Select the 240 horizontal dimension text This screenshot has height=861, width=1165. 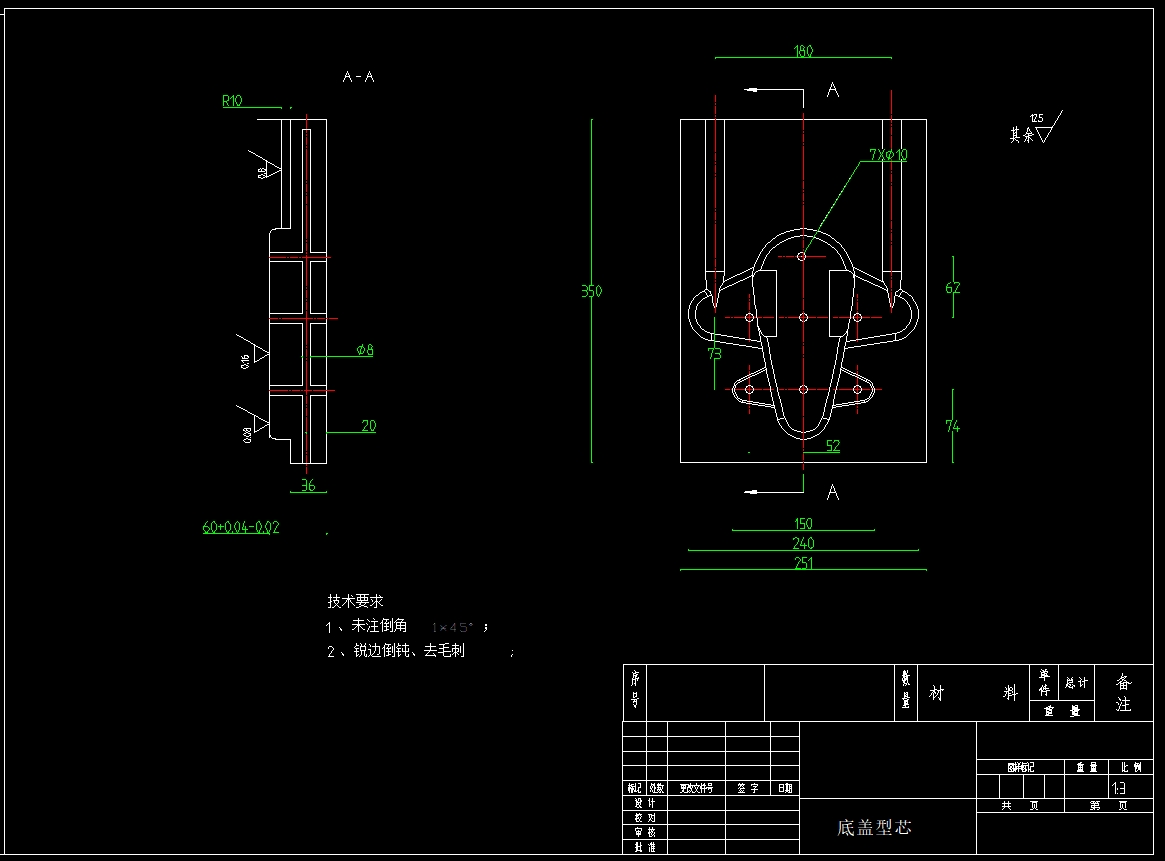pos(803,543)
